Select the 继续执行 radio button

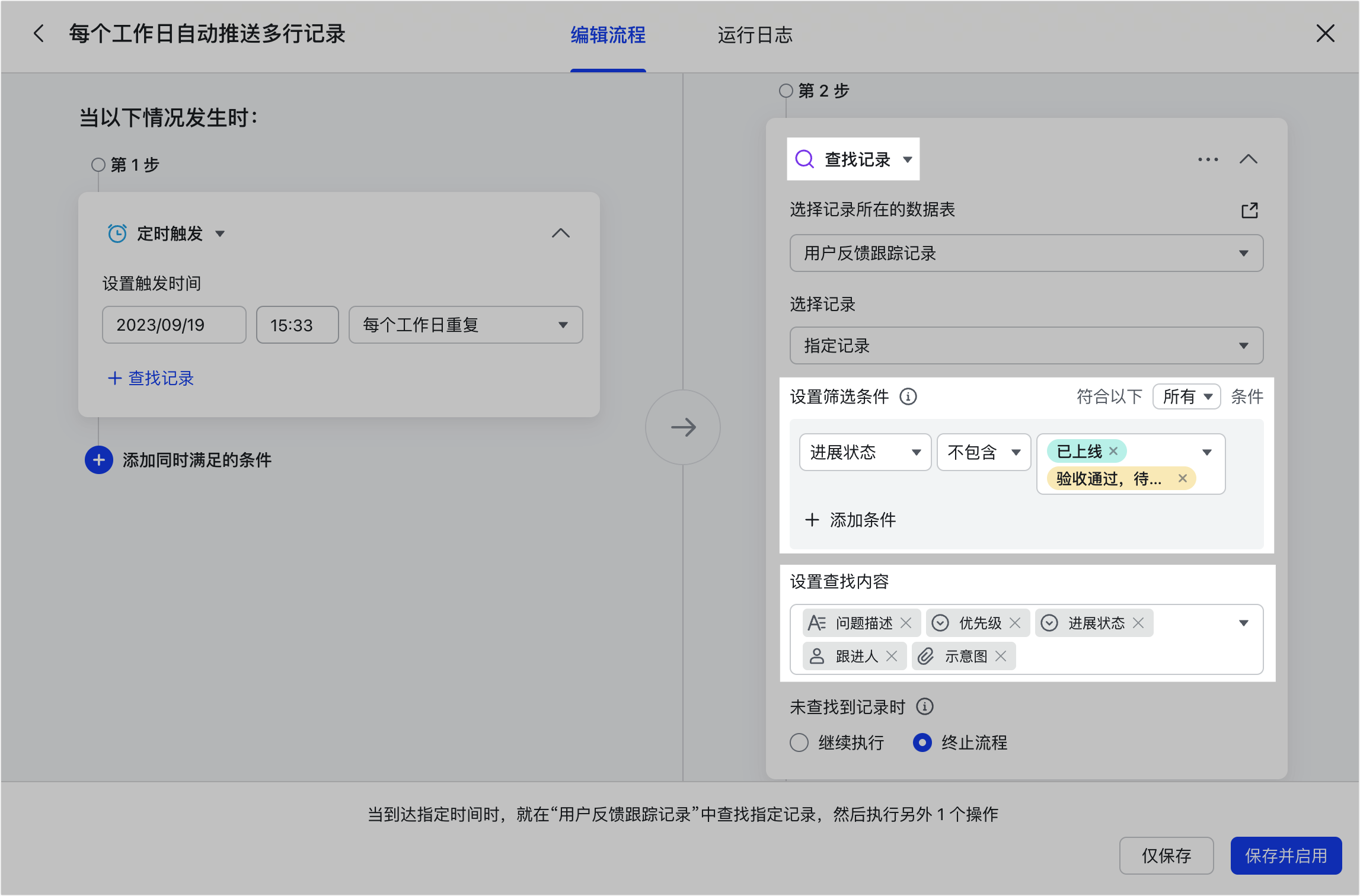click(799, 743)
